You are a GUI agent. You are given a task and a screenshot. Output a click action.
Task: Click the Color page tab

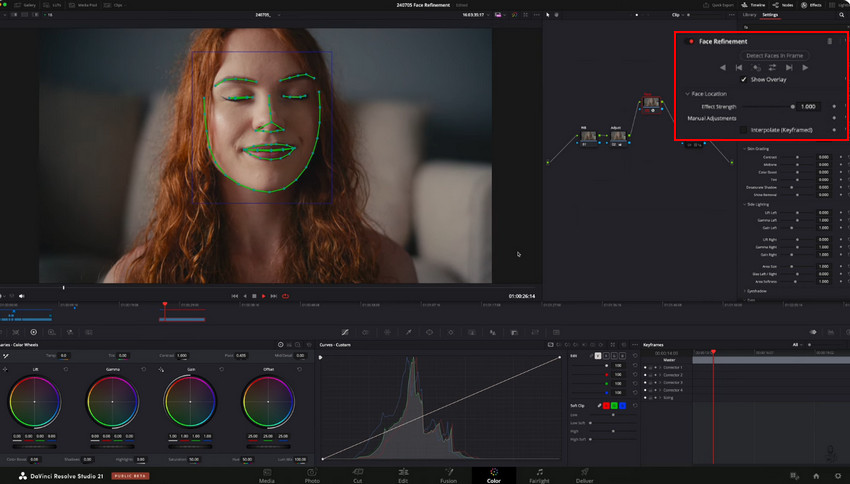493,475
